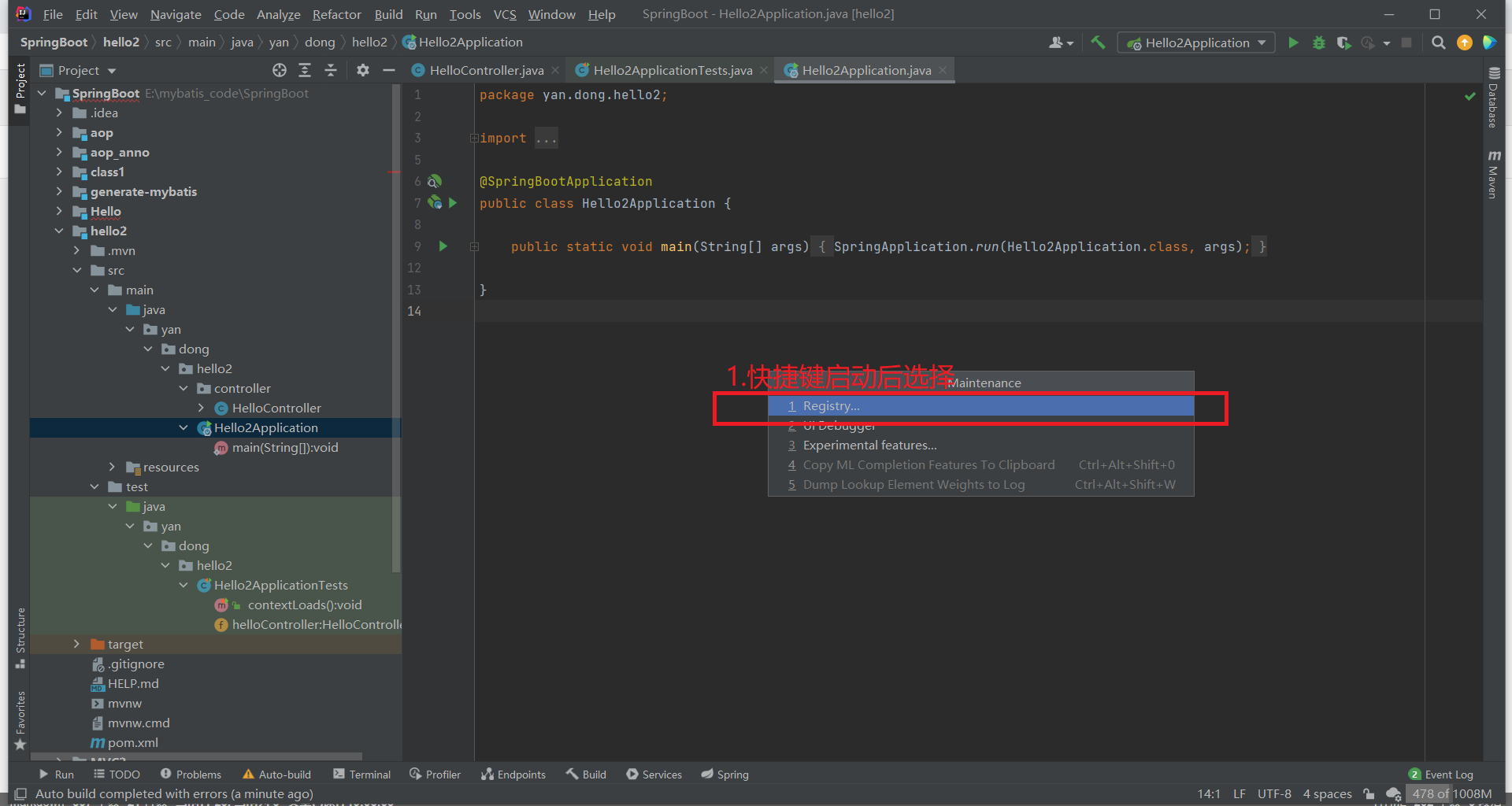The width and height of the screenshot is (1512, 806).
Task: Open the Analyze menu
Action: click(x=278, y=14)
